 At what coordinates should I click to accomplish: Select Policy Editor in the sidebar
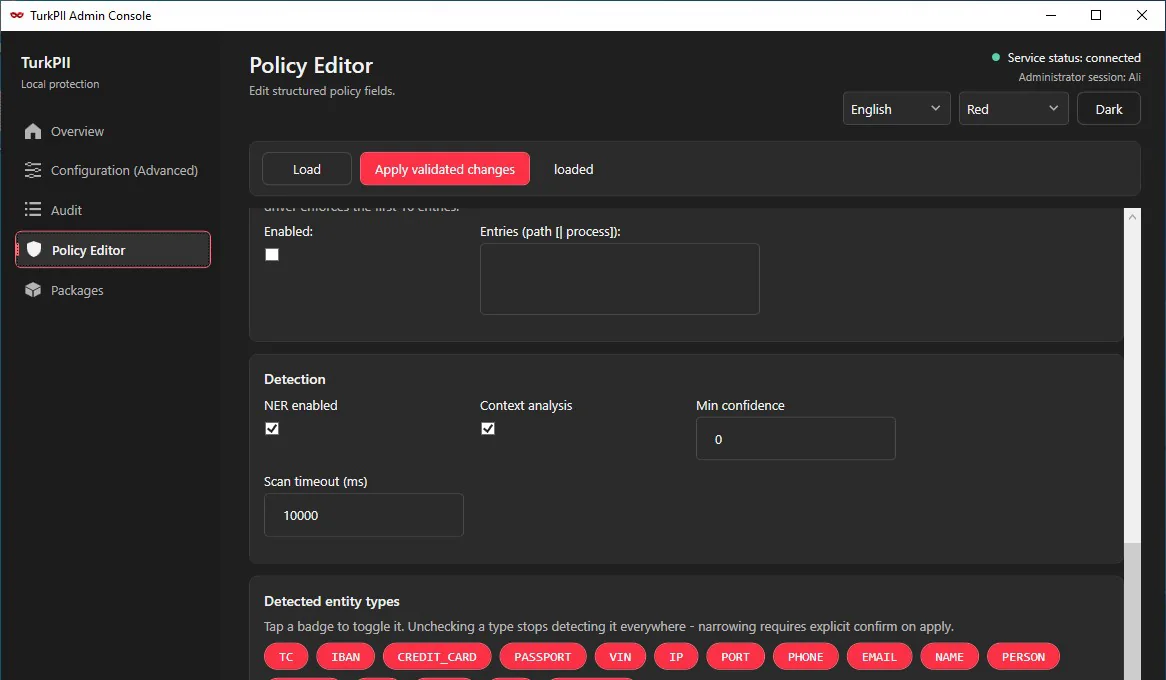(x=112, y=249)
